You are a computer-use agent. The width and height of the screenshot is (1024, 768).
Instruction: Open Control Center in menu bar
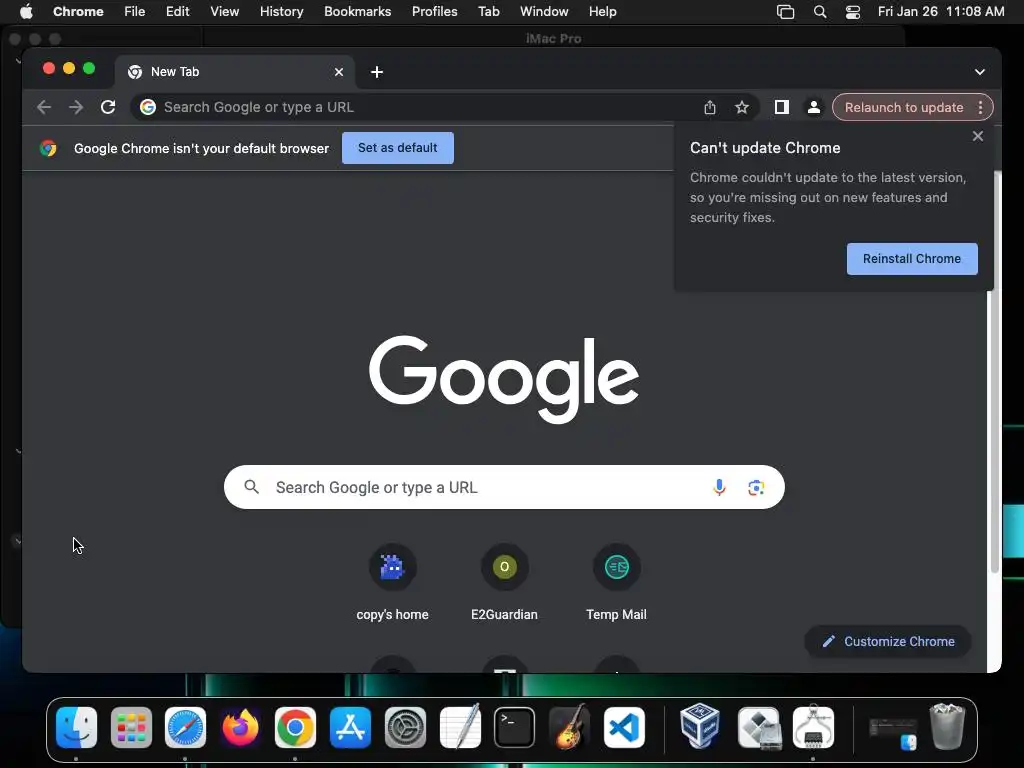(852, 11)
